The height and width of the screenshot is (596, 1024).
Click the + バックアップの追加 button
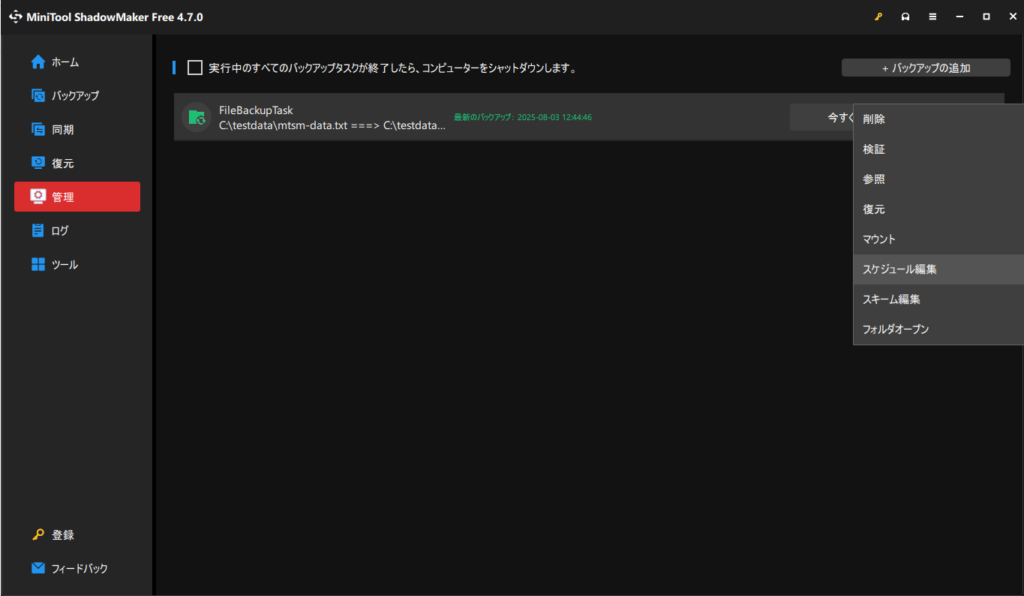point(925,68)
